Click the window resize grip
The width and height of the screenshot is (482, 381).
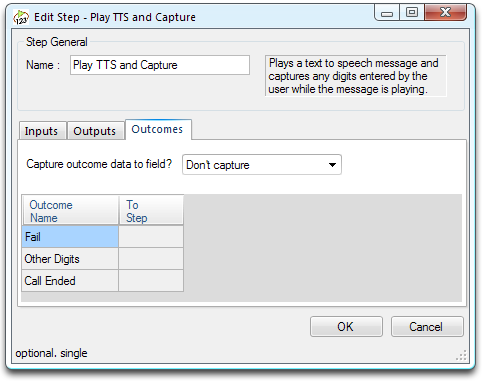pyautogui.click(x=461, y=356)
